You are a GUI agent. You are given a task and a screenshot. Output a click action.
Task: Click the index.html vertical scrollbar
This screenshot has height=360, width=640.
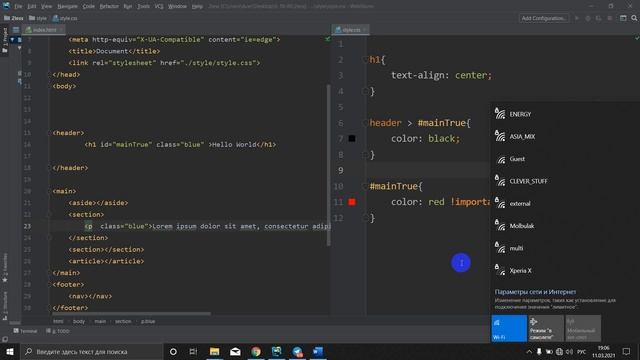[328, 165]
